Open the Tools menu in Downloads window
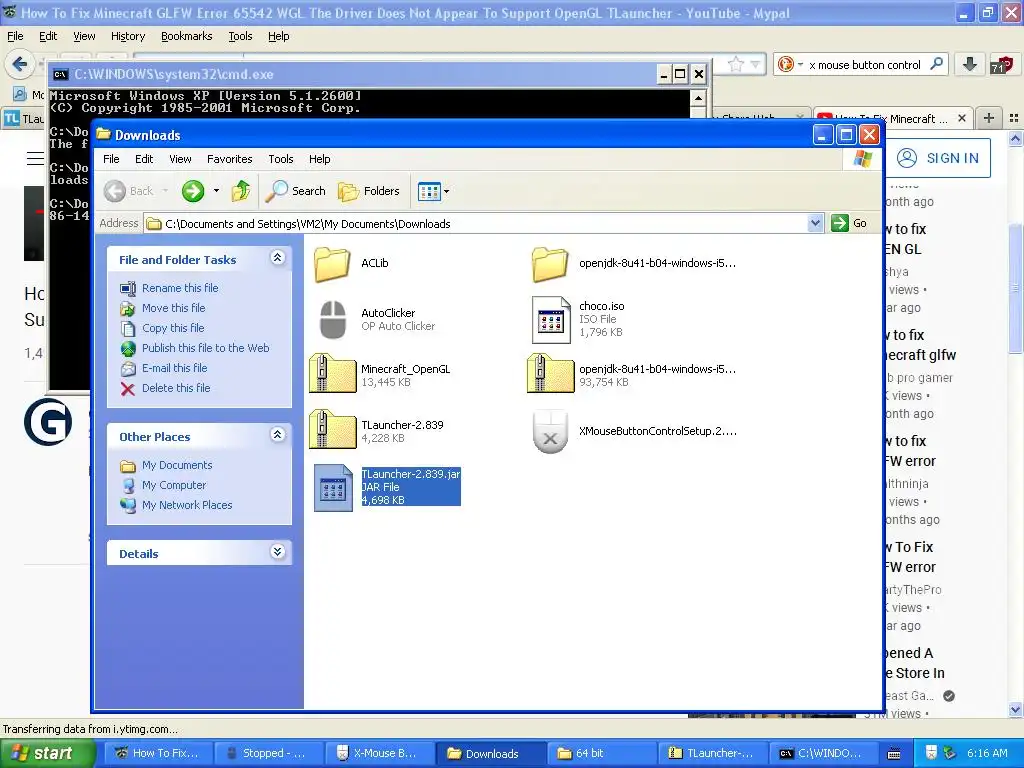The height and width of the screenshot is (768, 1024). click(x=281, y=159)
